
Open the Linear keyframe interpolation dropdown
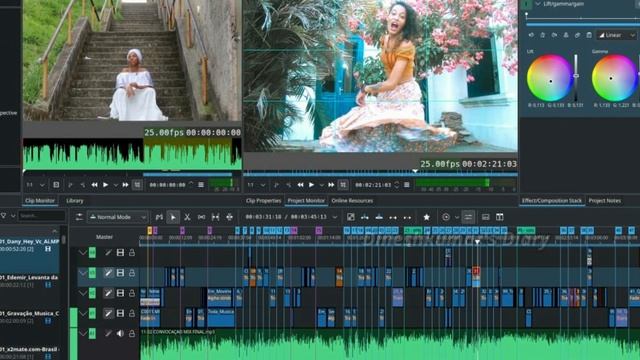(x=616, y=35)
